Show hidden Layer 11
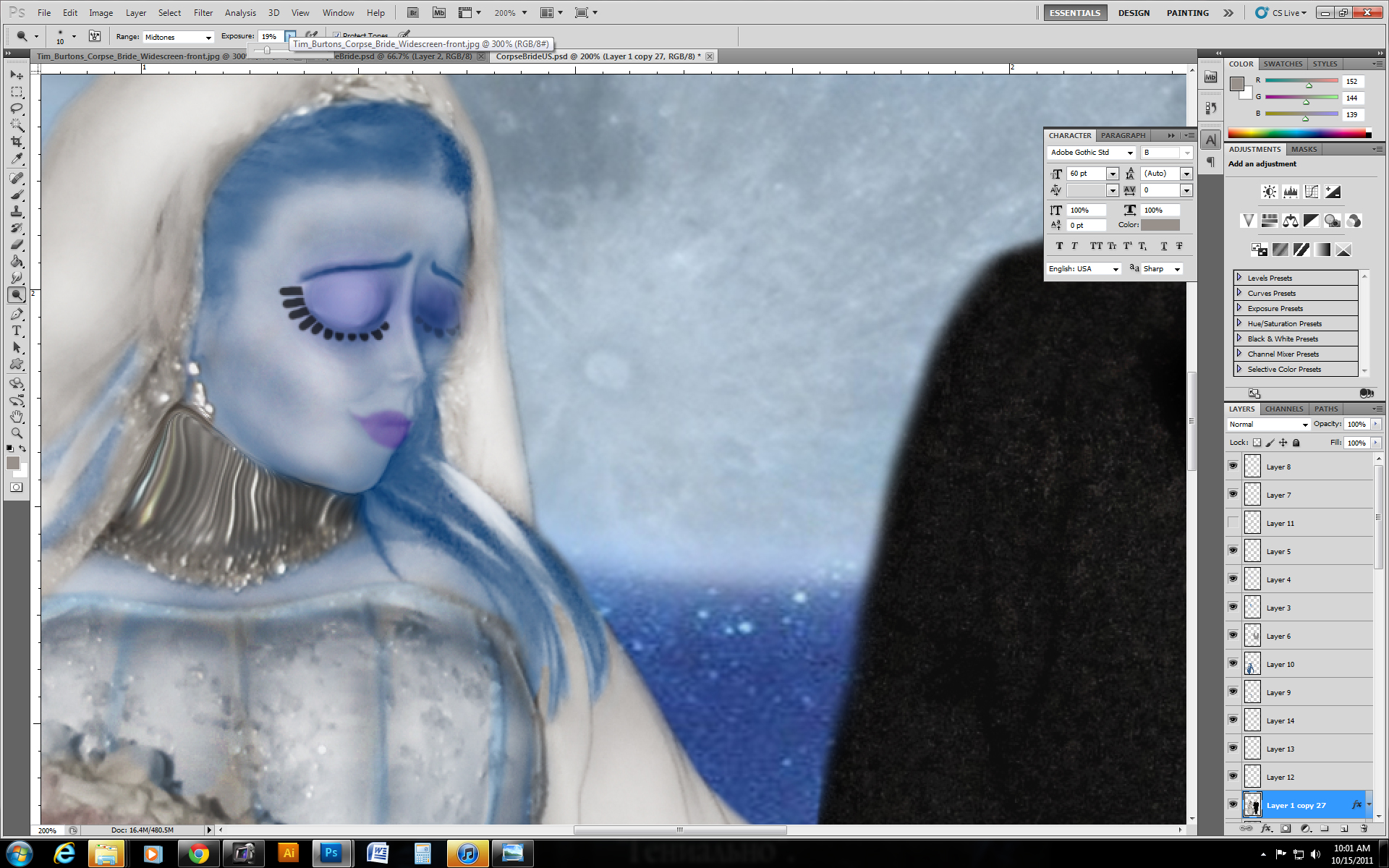 1233,523
